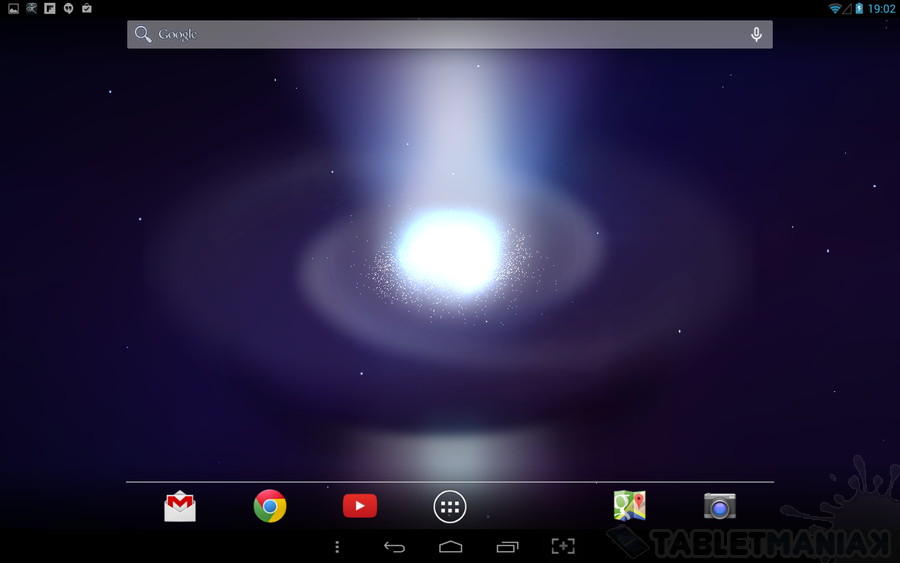The width and height of the screenshot is (900, 563).
Task: Tap the Wi-Fi status icon
Action: [x=835, y=9]
